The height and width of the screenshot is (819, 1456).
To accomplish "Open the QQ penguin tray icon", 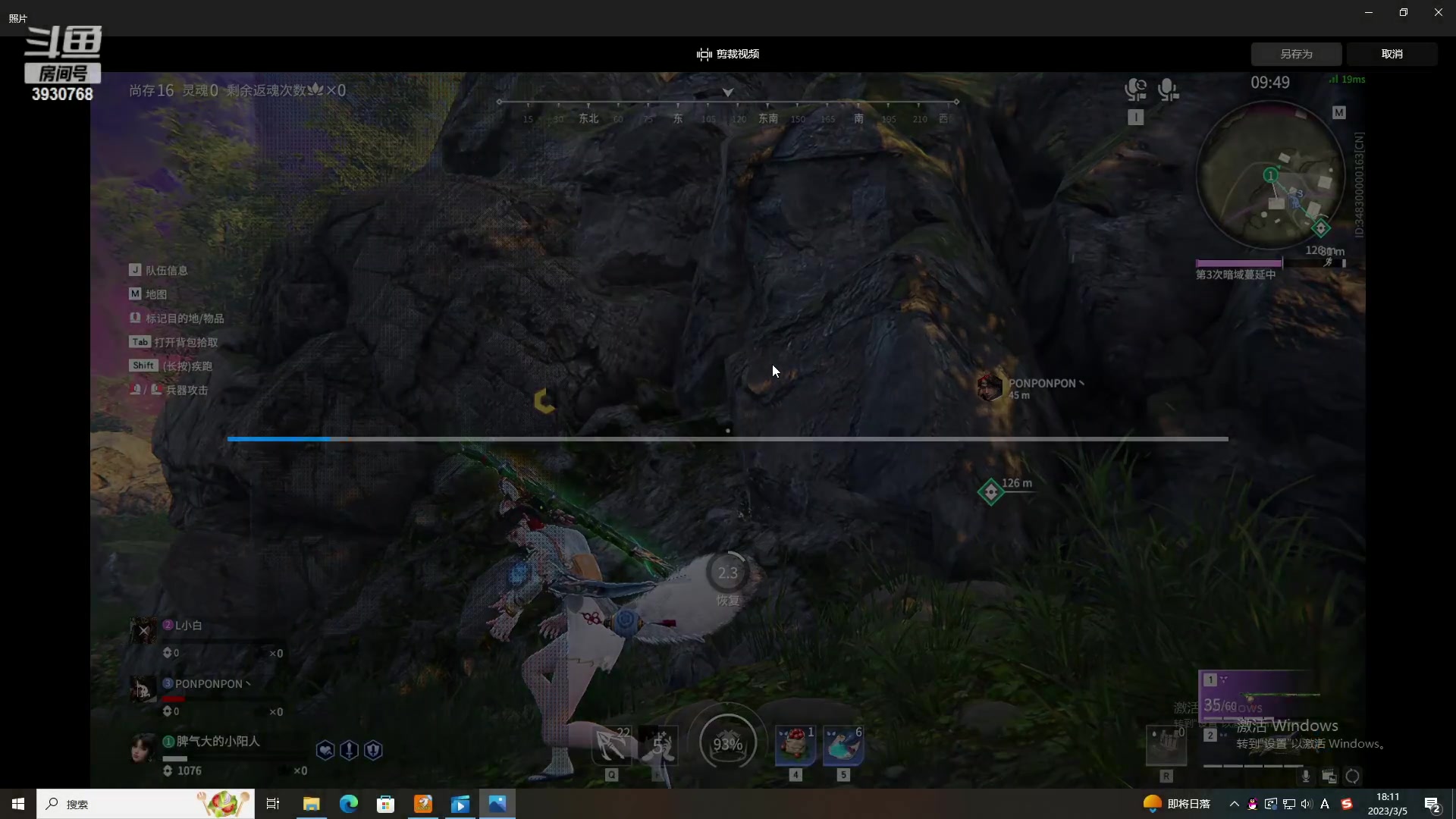I will click(1252, 804).
